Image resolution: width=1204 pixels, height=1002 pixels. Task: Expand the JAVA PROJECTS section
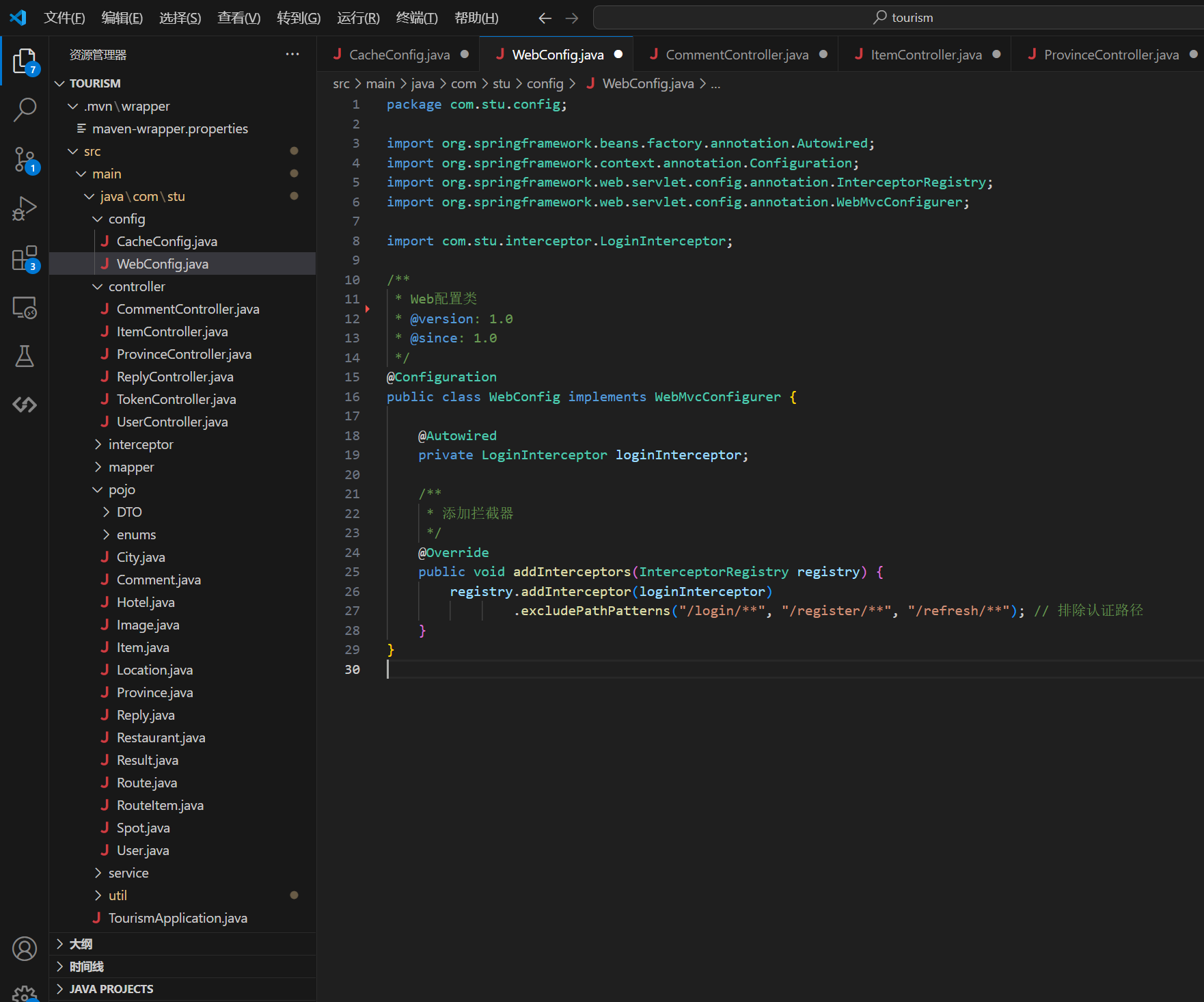(x=111, y=989)
